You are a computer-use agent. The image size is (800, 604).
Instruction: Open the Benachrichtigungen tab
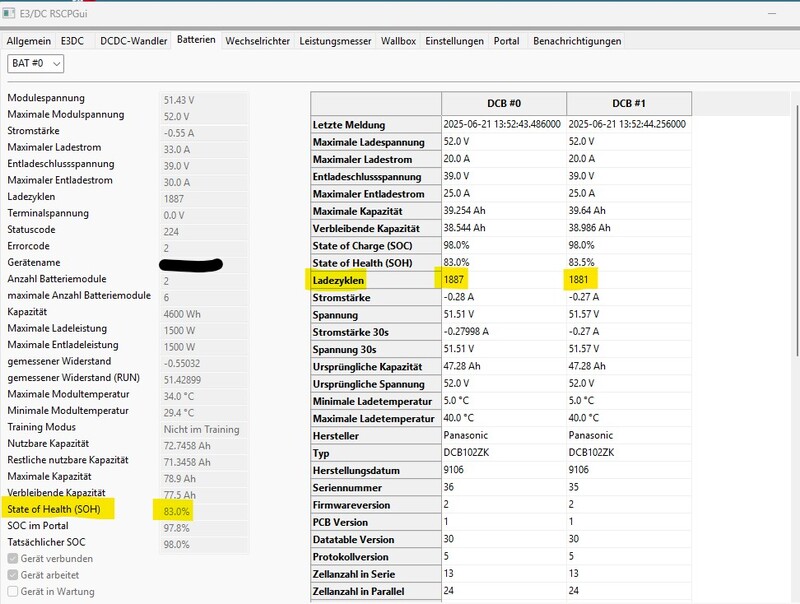coord(577,41)
